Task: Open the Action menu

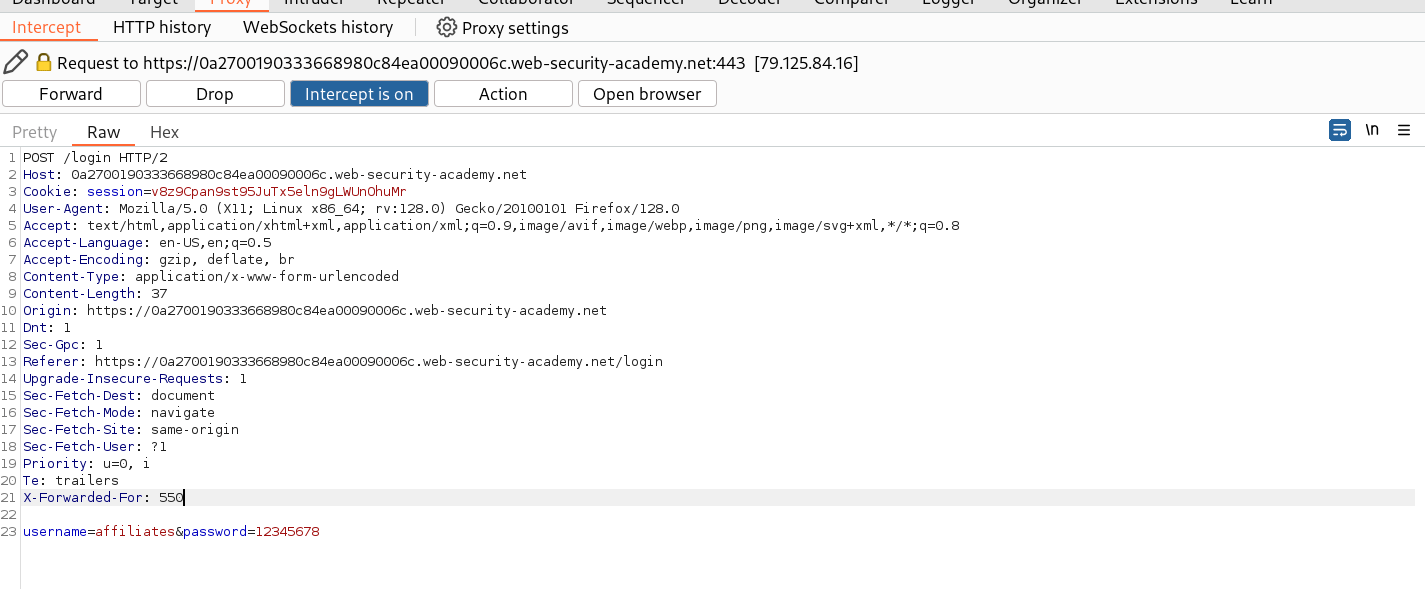Action: tap(503, 93)
